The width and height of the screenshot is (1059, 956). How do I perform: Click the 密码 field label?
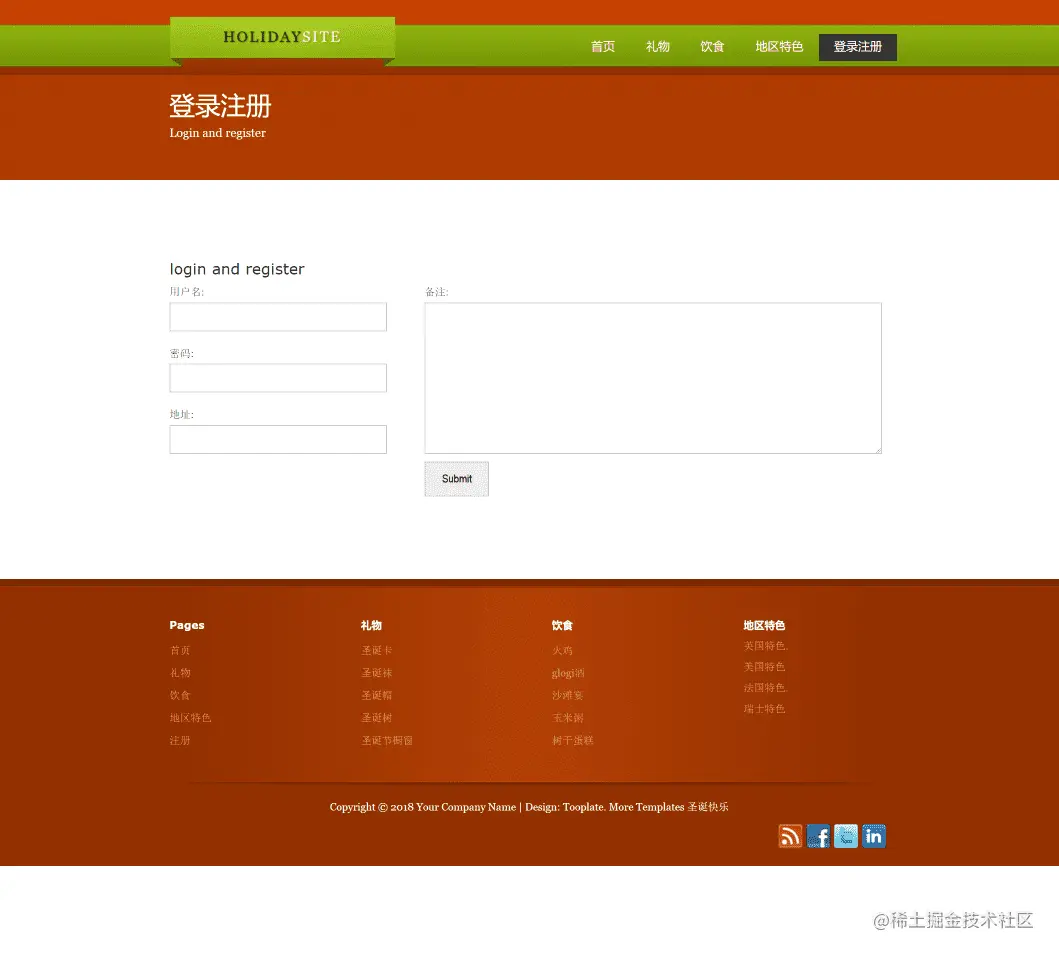point(182,353)
